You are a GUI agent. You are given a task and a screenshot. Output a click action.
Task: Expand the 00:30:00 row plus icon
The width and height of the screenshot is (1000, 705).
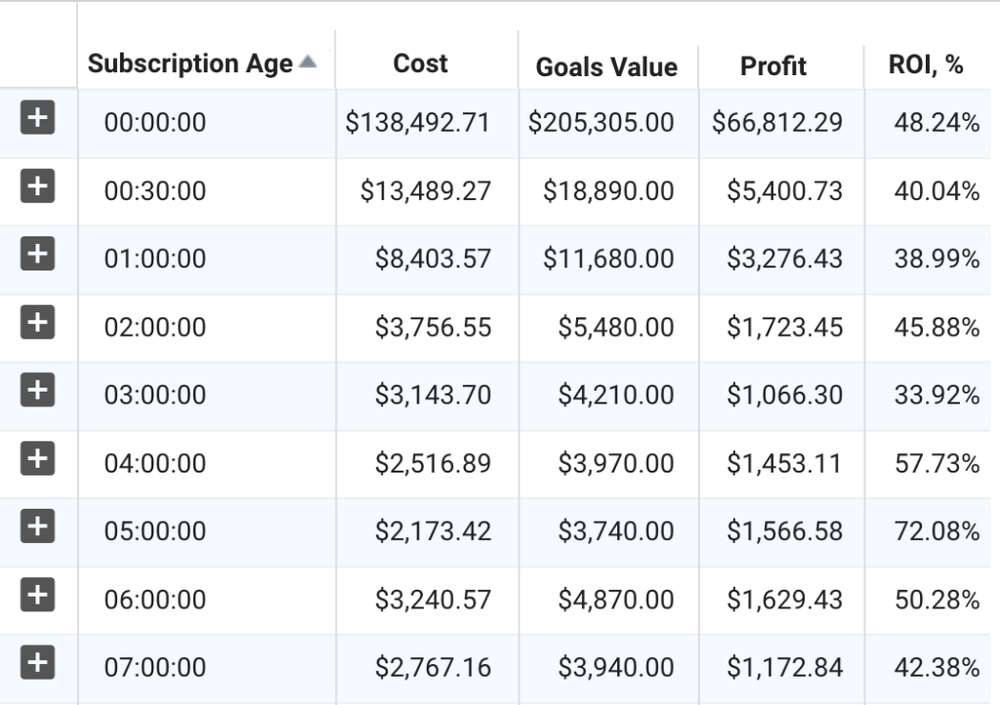[37, 187]
